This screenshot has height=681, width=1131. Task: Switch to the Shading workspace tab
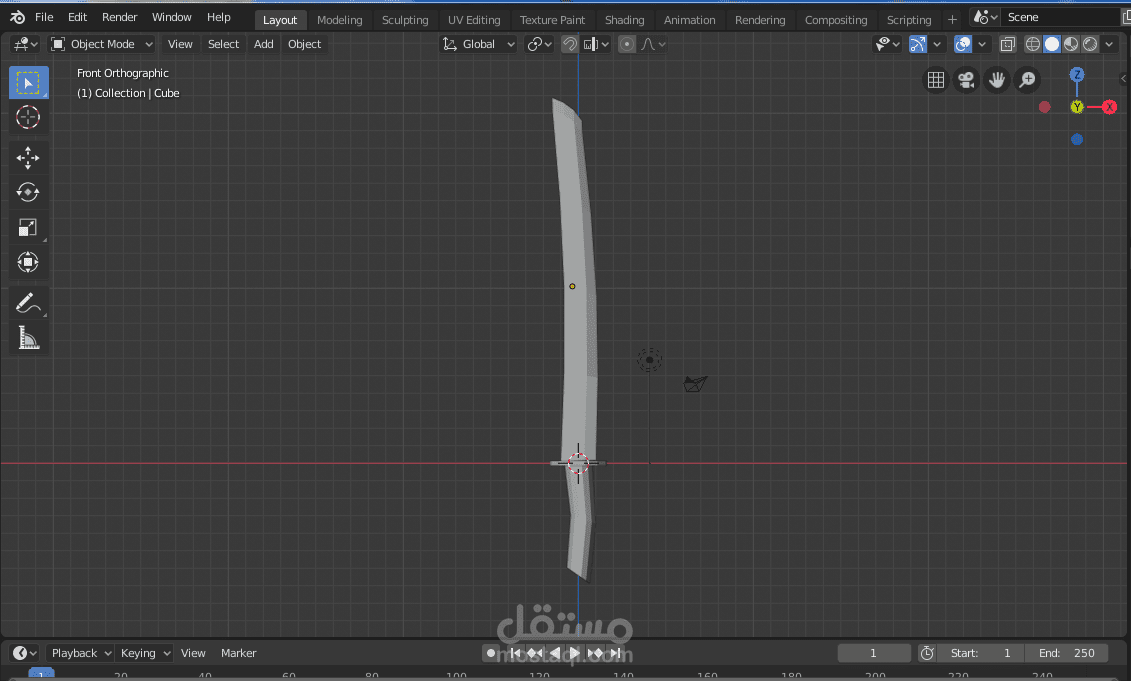(625, 19)
